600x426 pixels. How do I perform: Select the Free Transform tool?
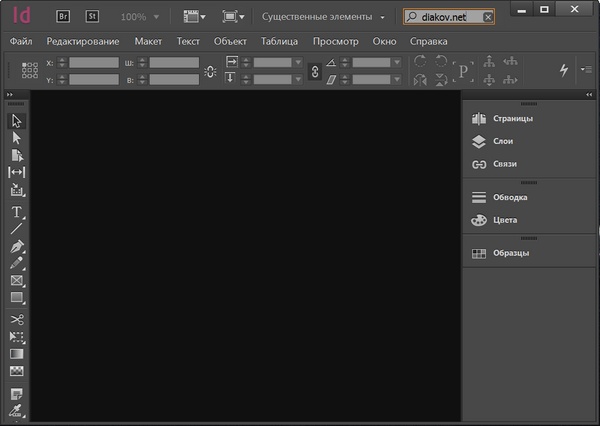(x=16, y=336)
